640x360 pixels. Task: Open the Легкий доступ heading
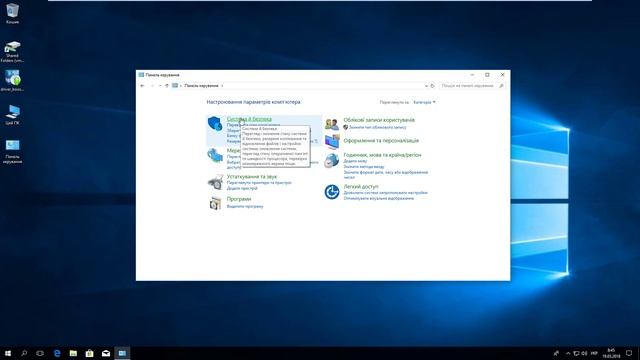click(361, 187)
